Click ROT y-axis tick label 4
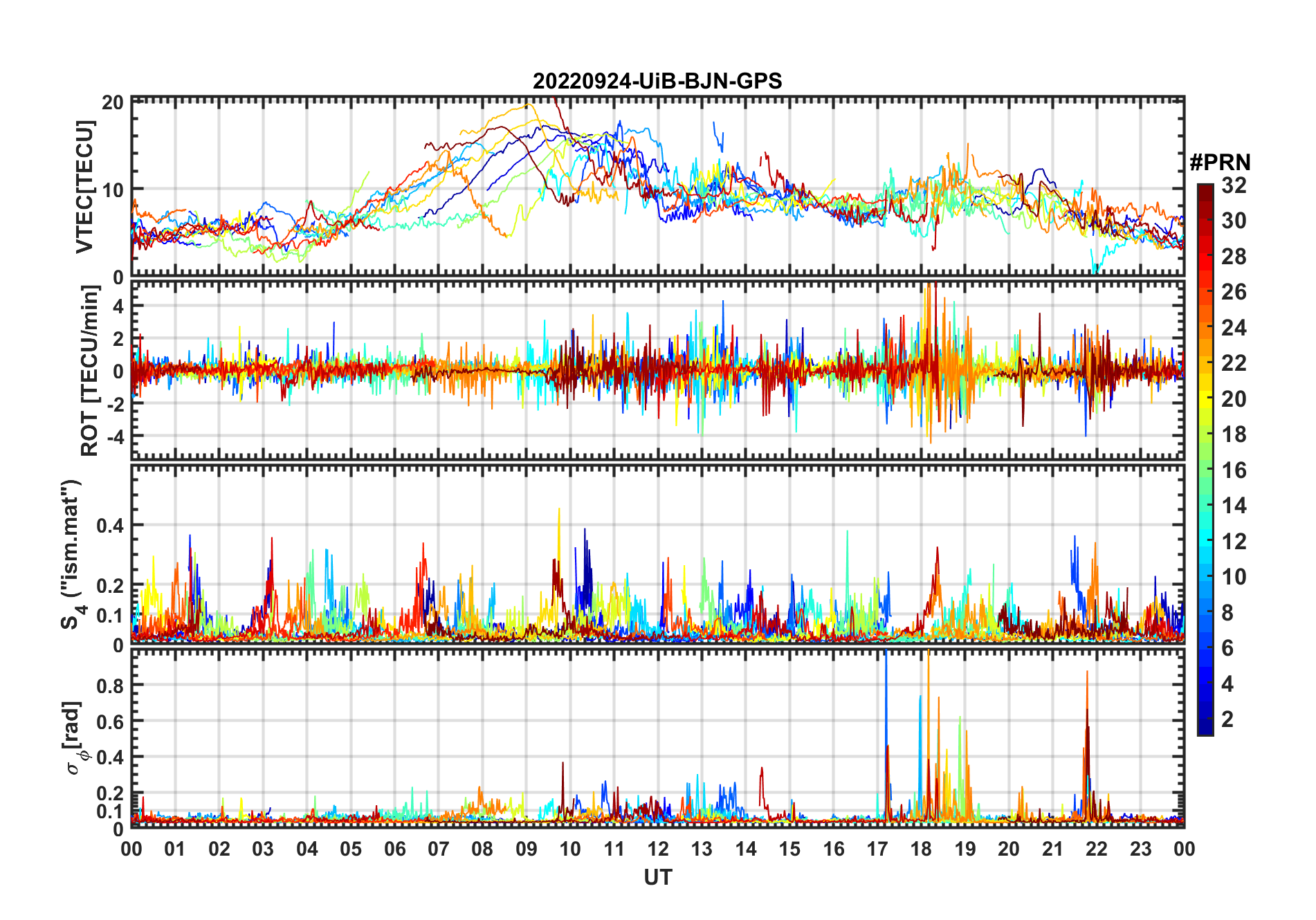 [x=118, y=306]
